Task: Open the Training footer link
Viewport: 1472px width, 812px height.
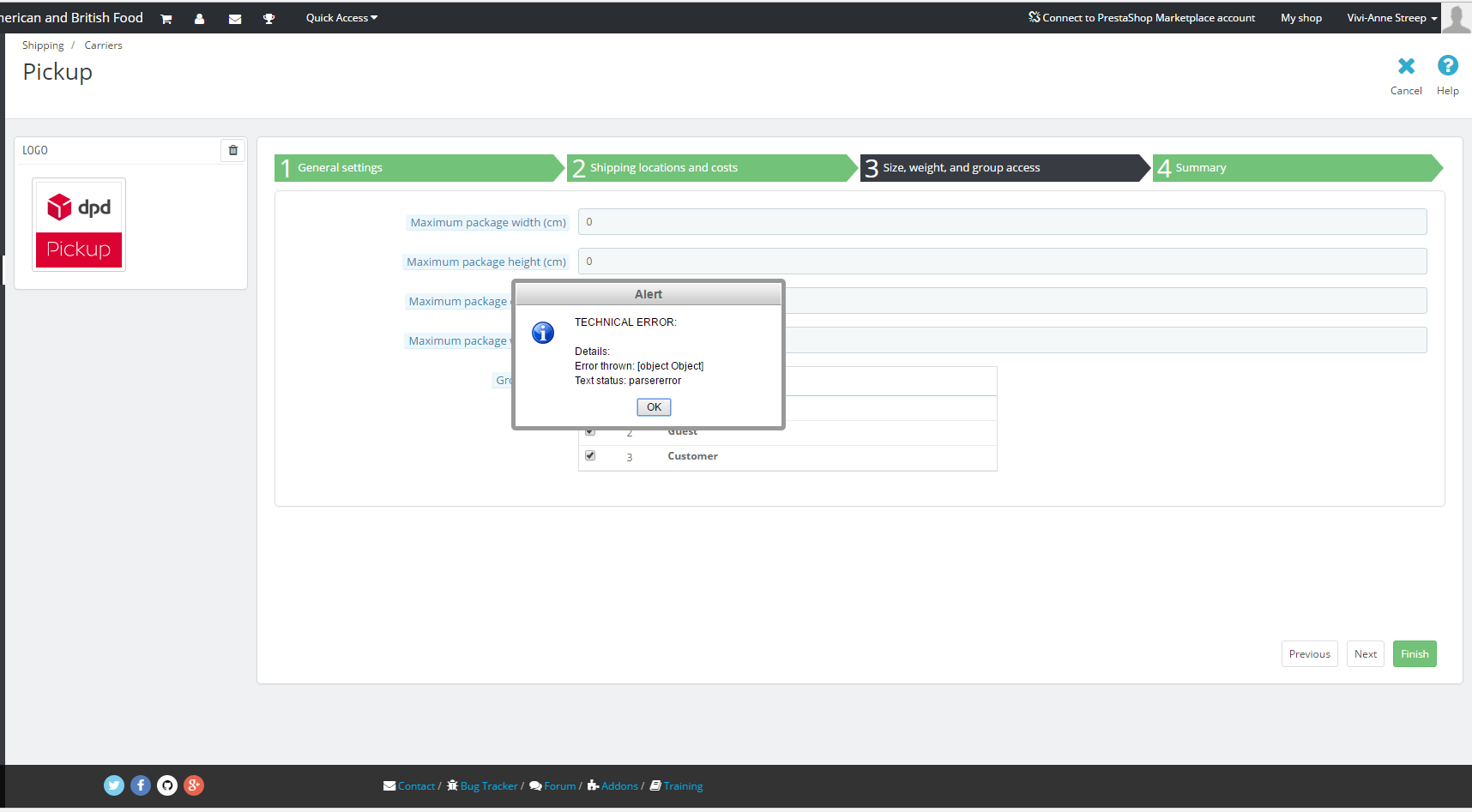Action: (676, 786)
